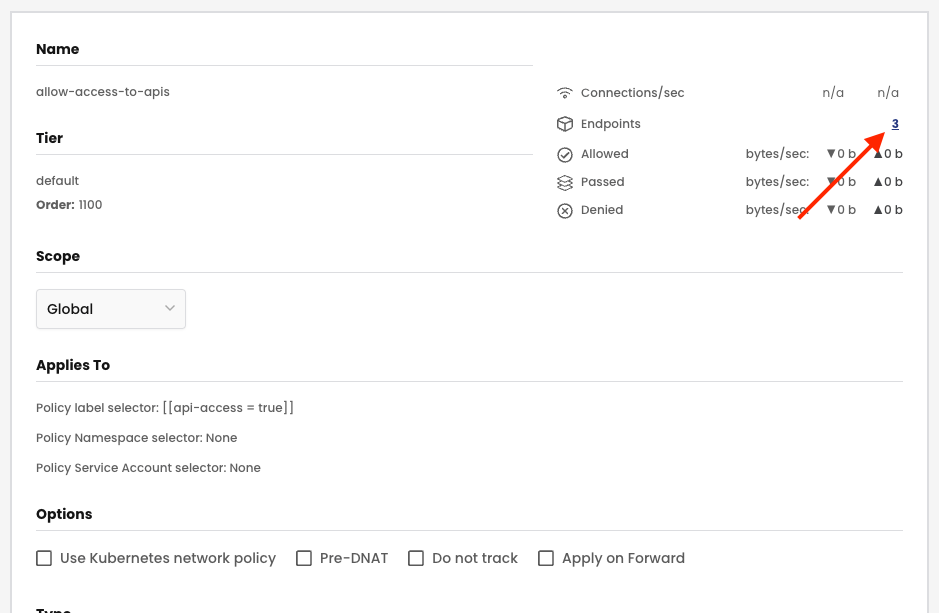Image resolution: width=939 pixels, height=613 pixels.
Task: Click the Policy label selector text
Action: [165, 408]
